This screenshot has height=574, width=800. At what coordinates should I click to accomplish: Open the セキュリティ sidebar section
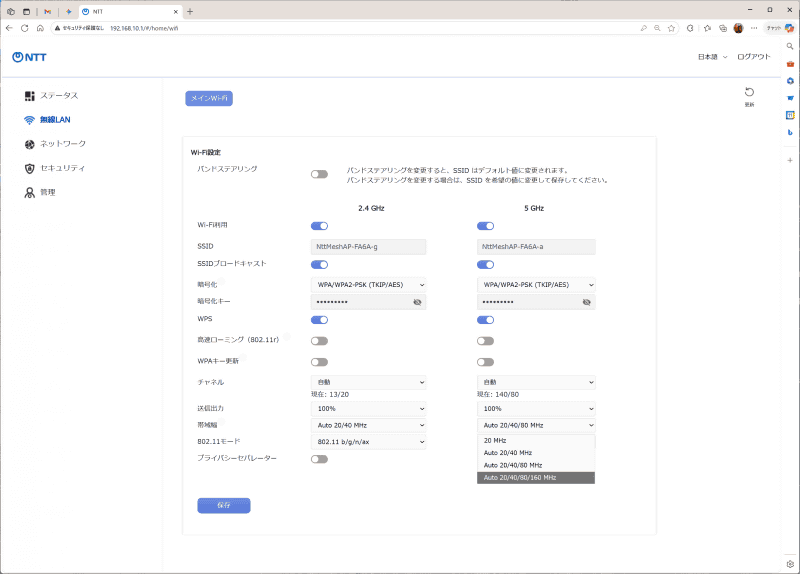[54, 168]
